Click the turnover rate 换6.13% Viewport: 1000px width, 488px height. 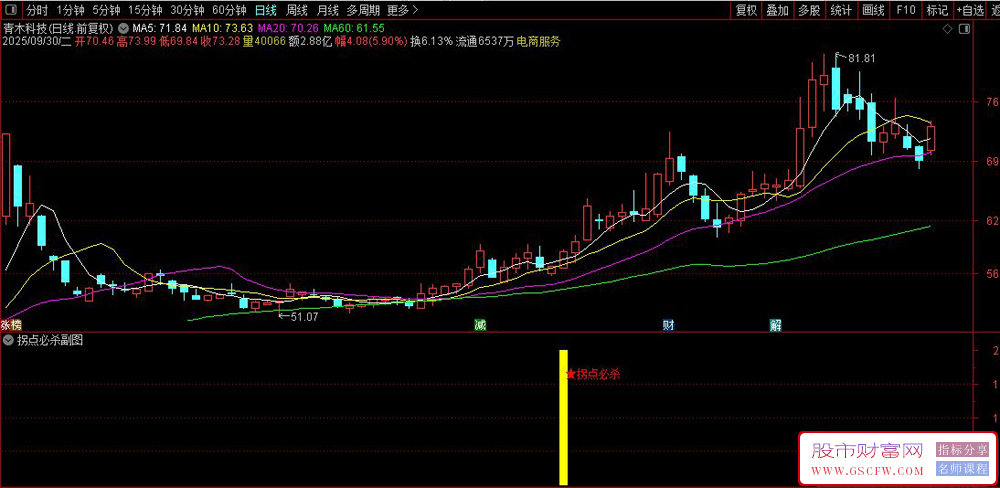[x=431, y=41]
